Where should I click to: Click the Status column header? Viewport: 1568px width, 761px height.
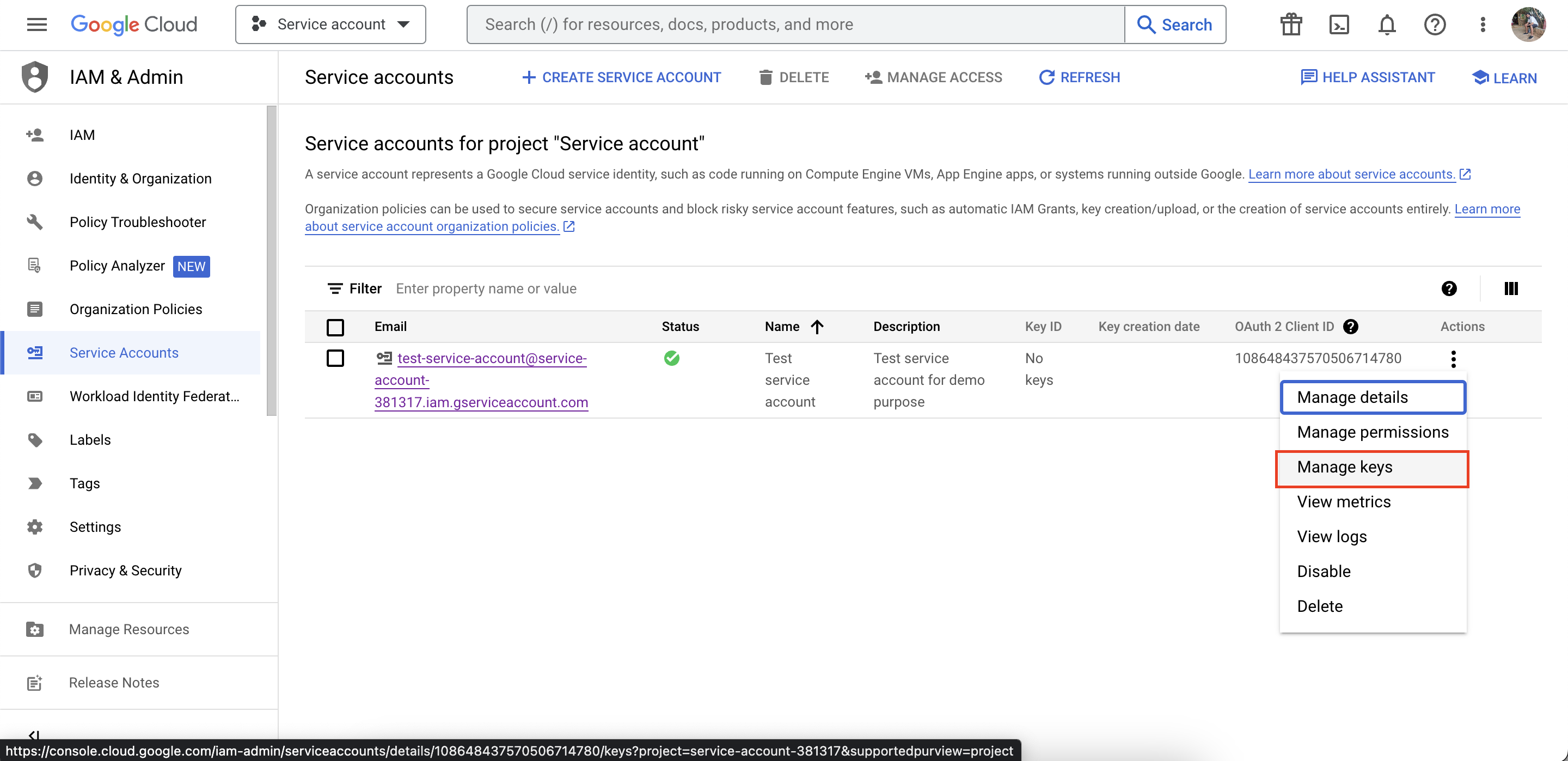(680, 326)
